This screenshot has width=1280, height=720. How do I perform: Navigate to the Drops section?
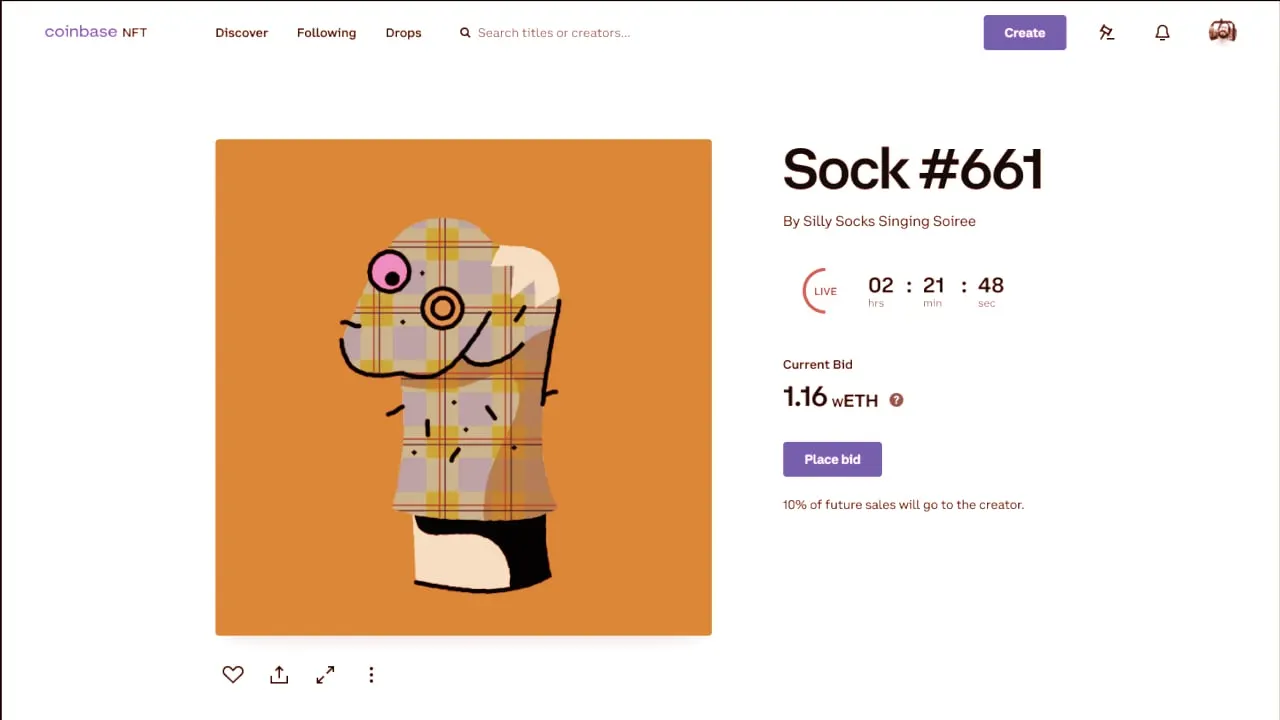tap(403, 33)
